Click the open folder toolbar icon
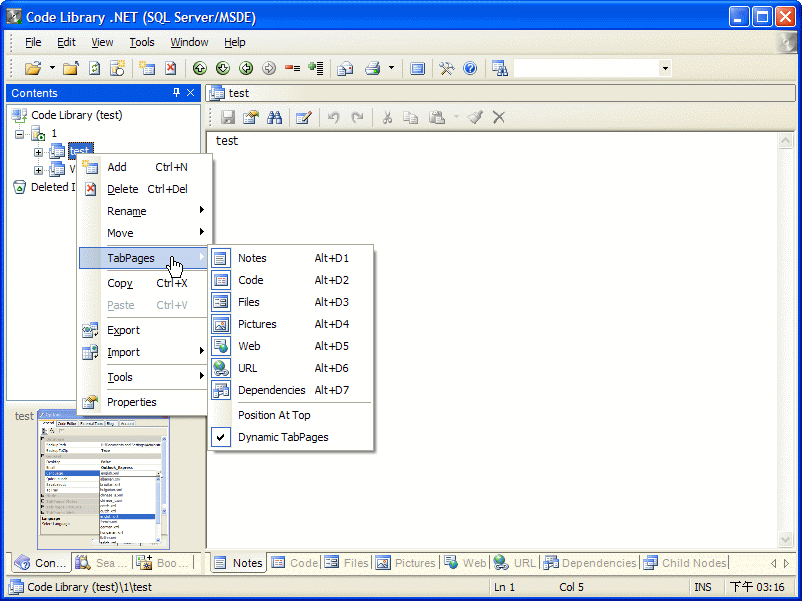Screen dimensions: 802x601 (x=33, y=68)
